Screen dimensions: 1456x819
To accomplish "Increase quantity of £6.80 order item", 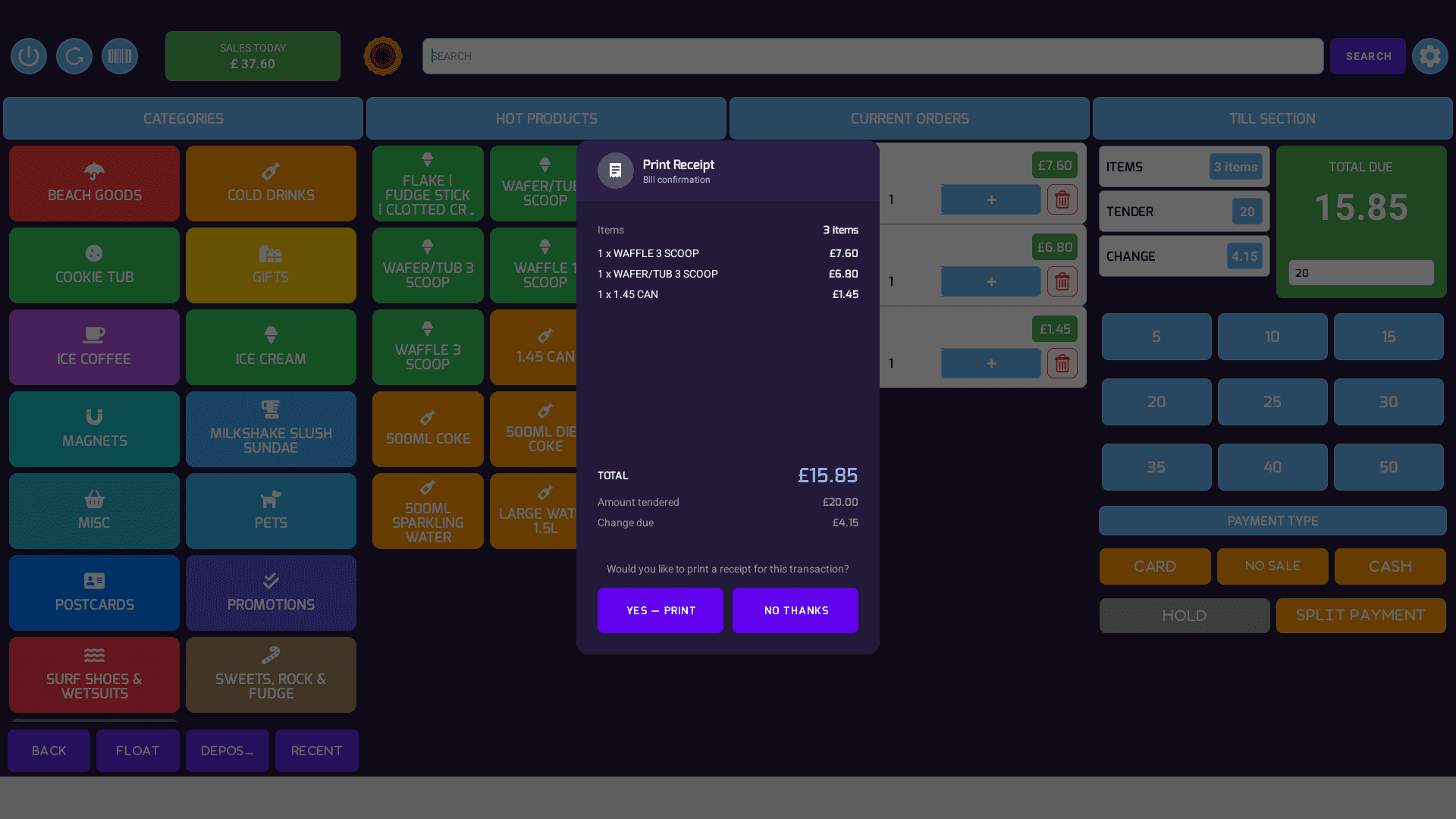I will [990, 281].
